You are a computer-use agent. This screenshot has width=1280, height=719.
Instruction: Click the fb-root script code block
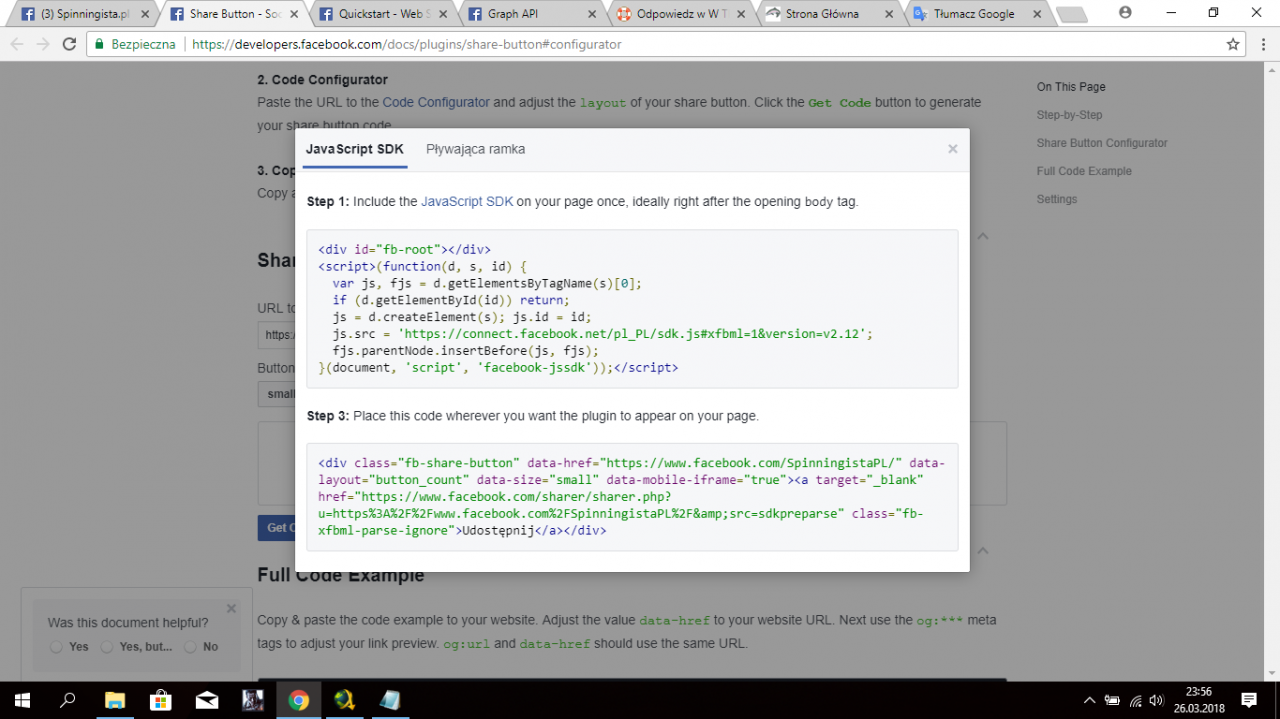632,309
